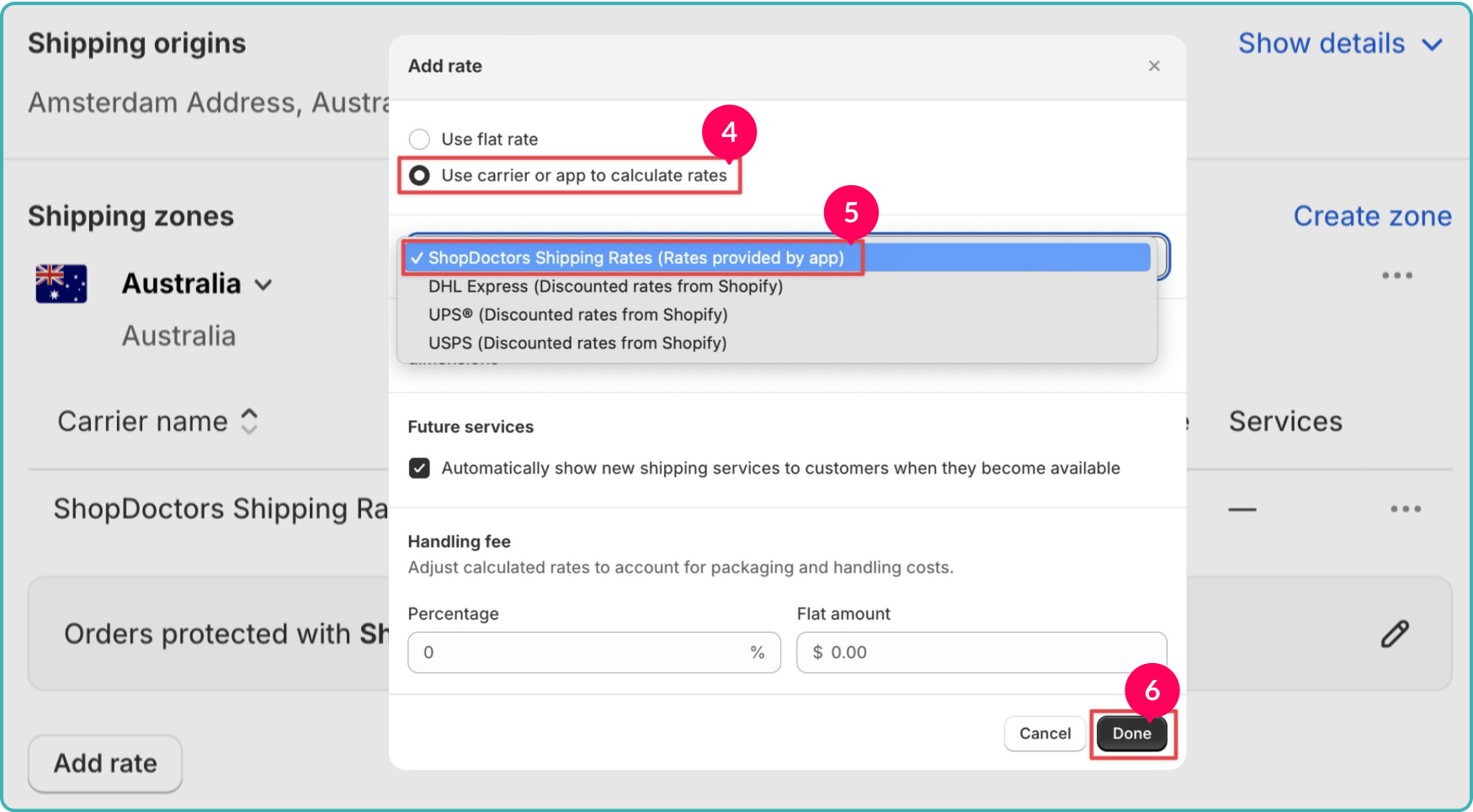Expand Show details chevron
1473x812 pixels.
(1432, 45)
